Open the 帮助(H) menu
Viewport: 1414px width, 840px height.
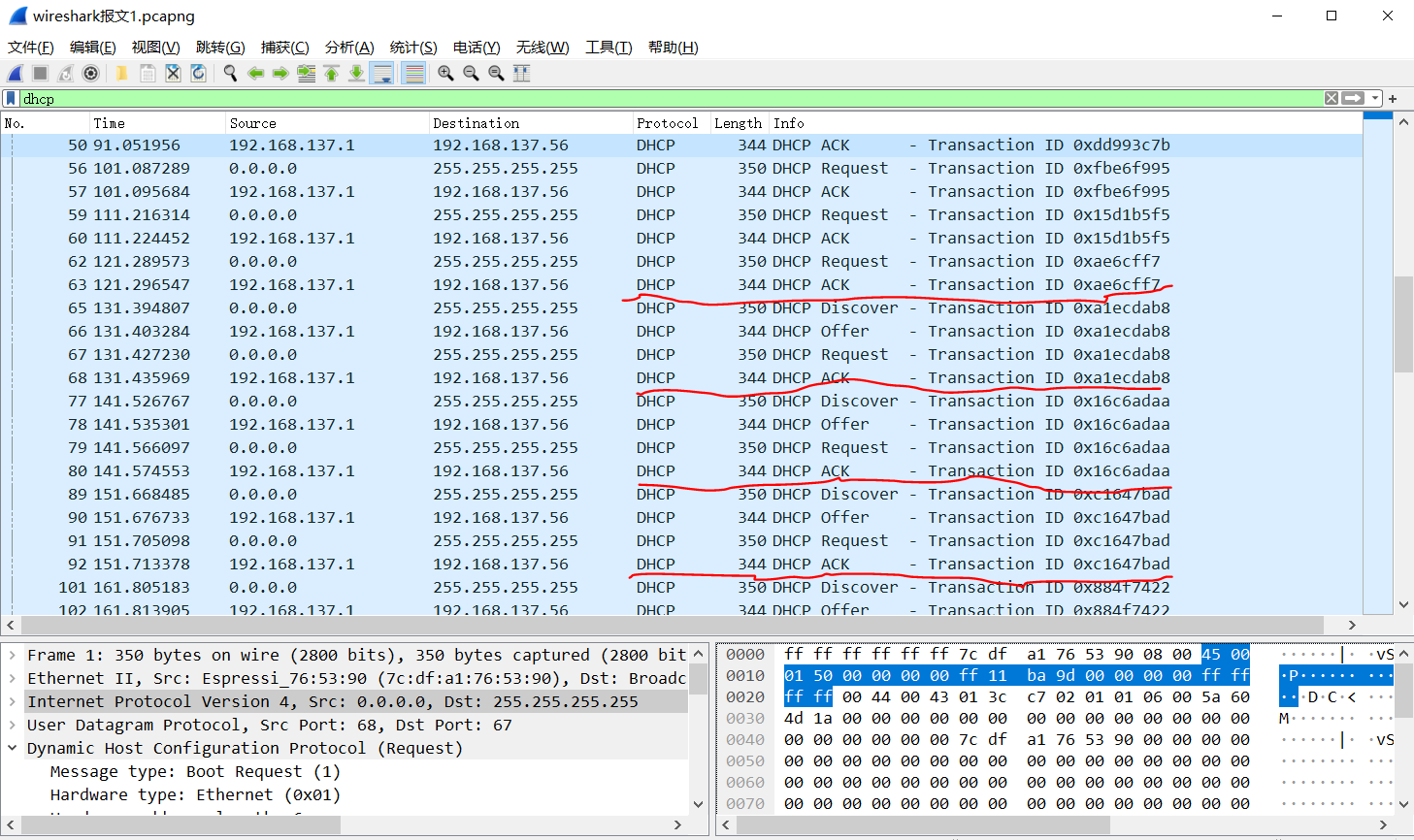click(x=673, y=47)
